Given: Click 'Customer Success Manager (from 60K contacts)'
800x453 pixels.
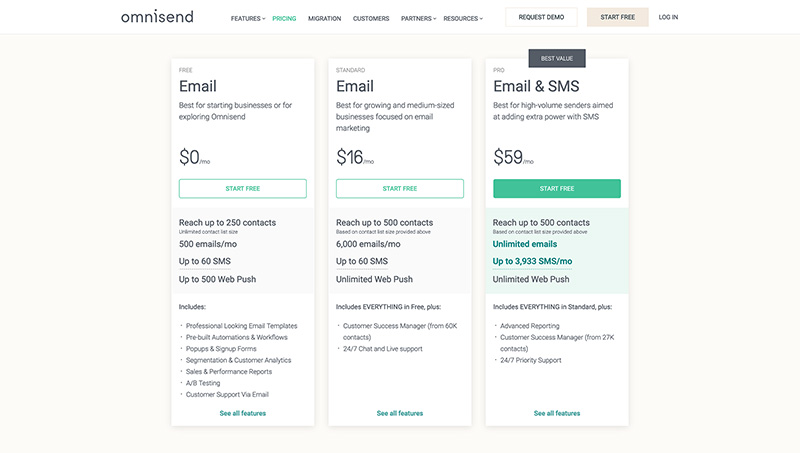Looking at the screenshot, I should [400, 332].
